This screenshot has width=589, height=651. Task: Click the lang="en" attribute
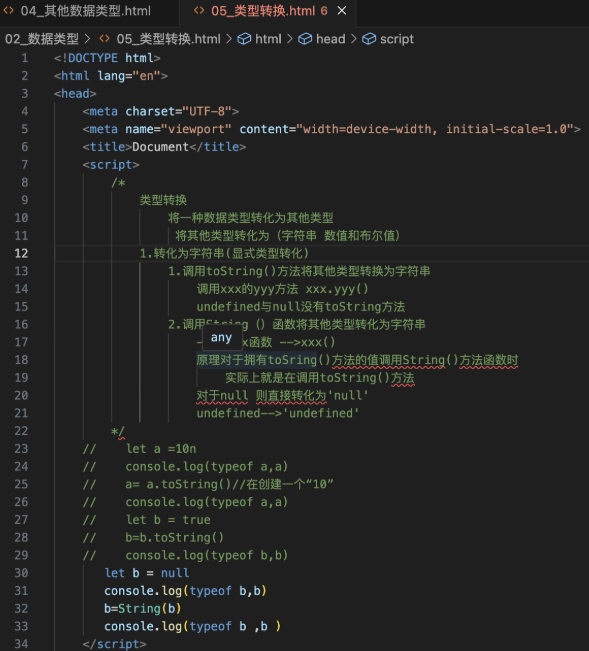(129, 76)
